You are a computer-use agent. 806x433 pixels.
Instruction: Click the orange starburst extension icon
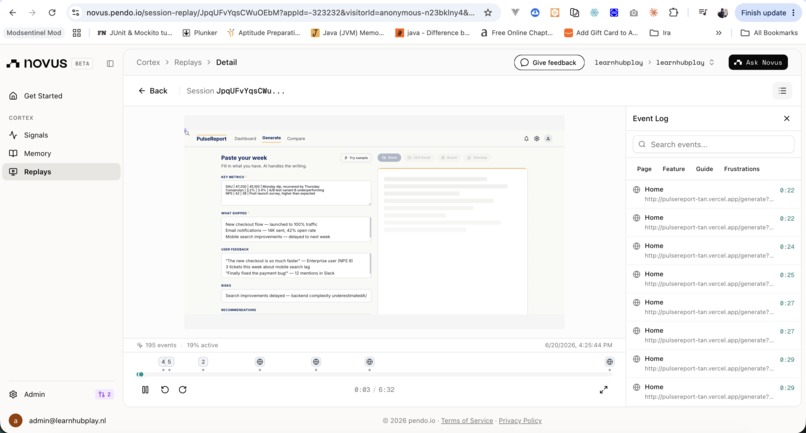(653, 12)
